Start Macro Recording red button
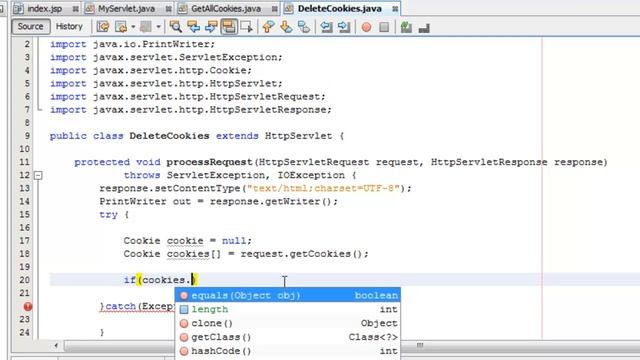Viewport: 640px width, 360px height. tap(367, 27)
